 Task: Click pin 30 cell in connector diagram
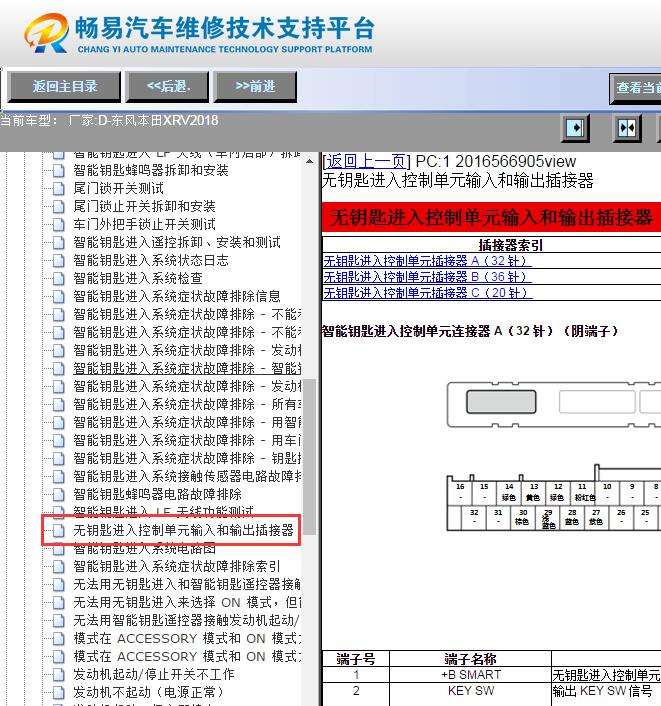[523, 518]
